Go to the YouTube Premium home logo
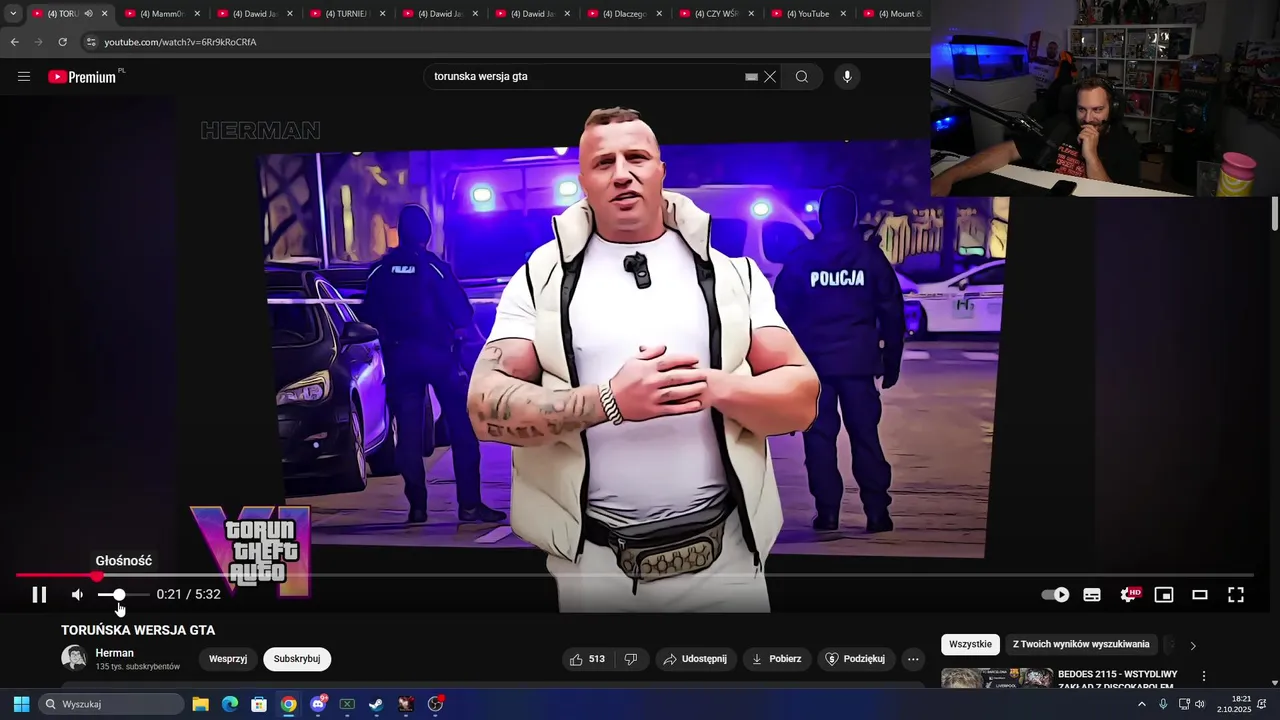Screen dimensions: 1280x720 [x=83, y=77]
